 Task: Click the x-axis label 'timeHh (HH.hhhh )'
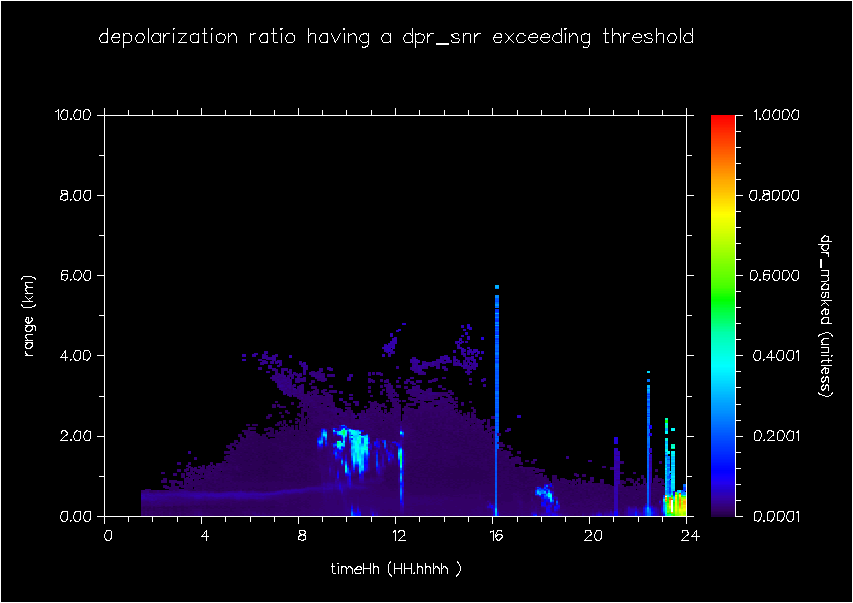point(396,569)
